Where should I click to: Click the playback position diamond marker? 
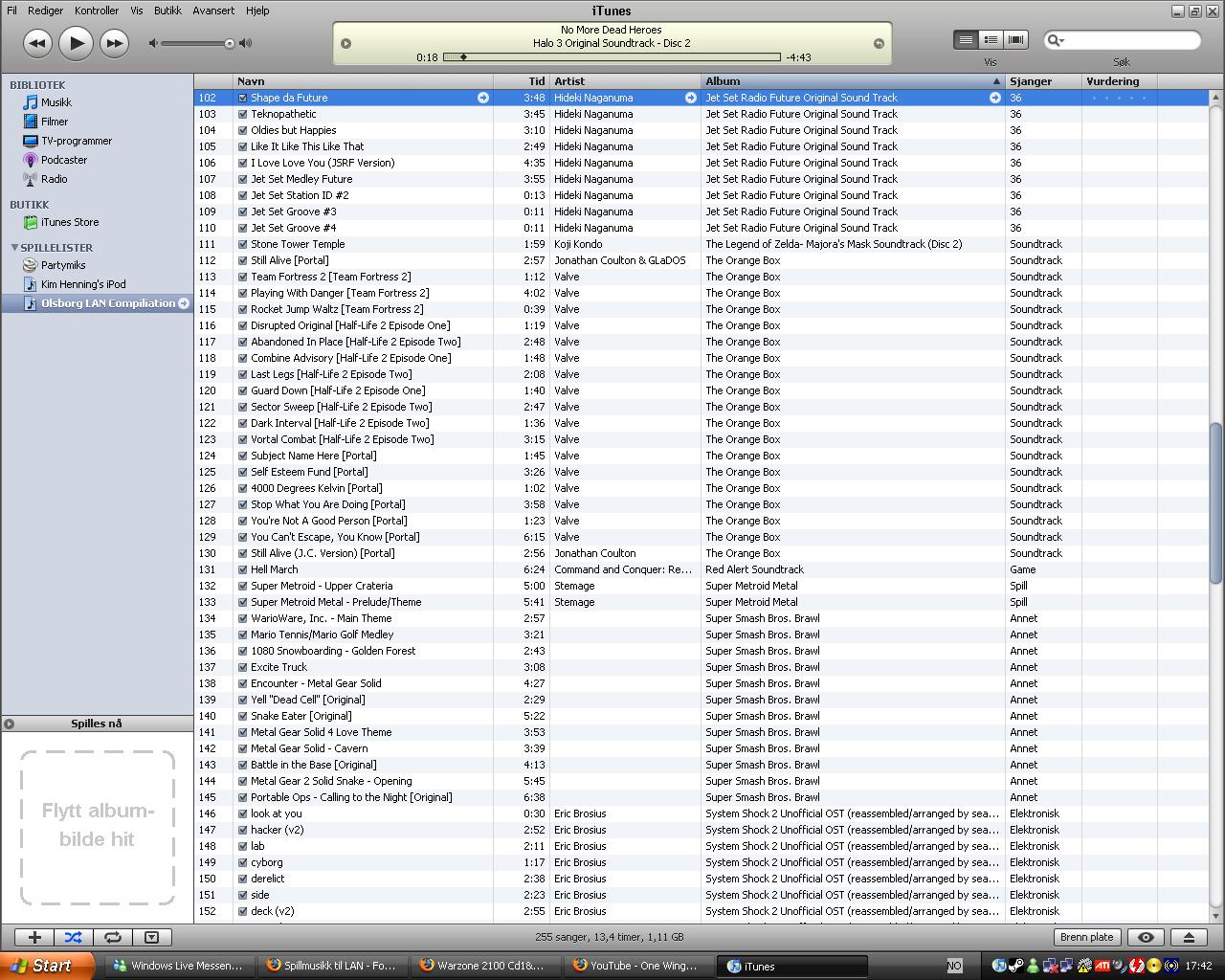point(464,57)
